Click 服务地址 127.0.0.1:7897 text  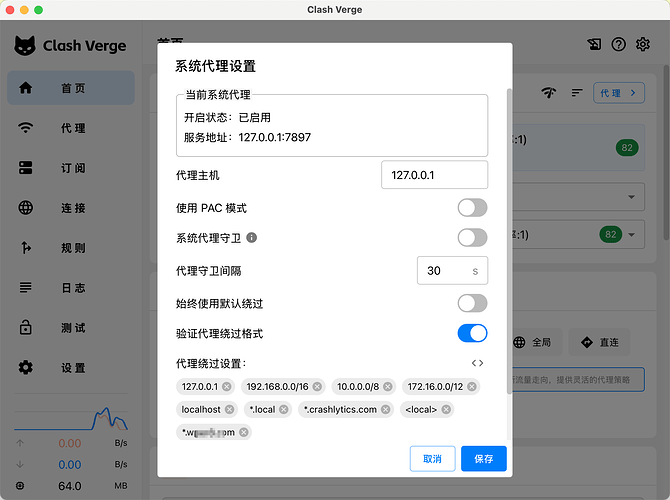pos(247,137)
